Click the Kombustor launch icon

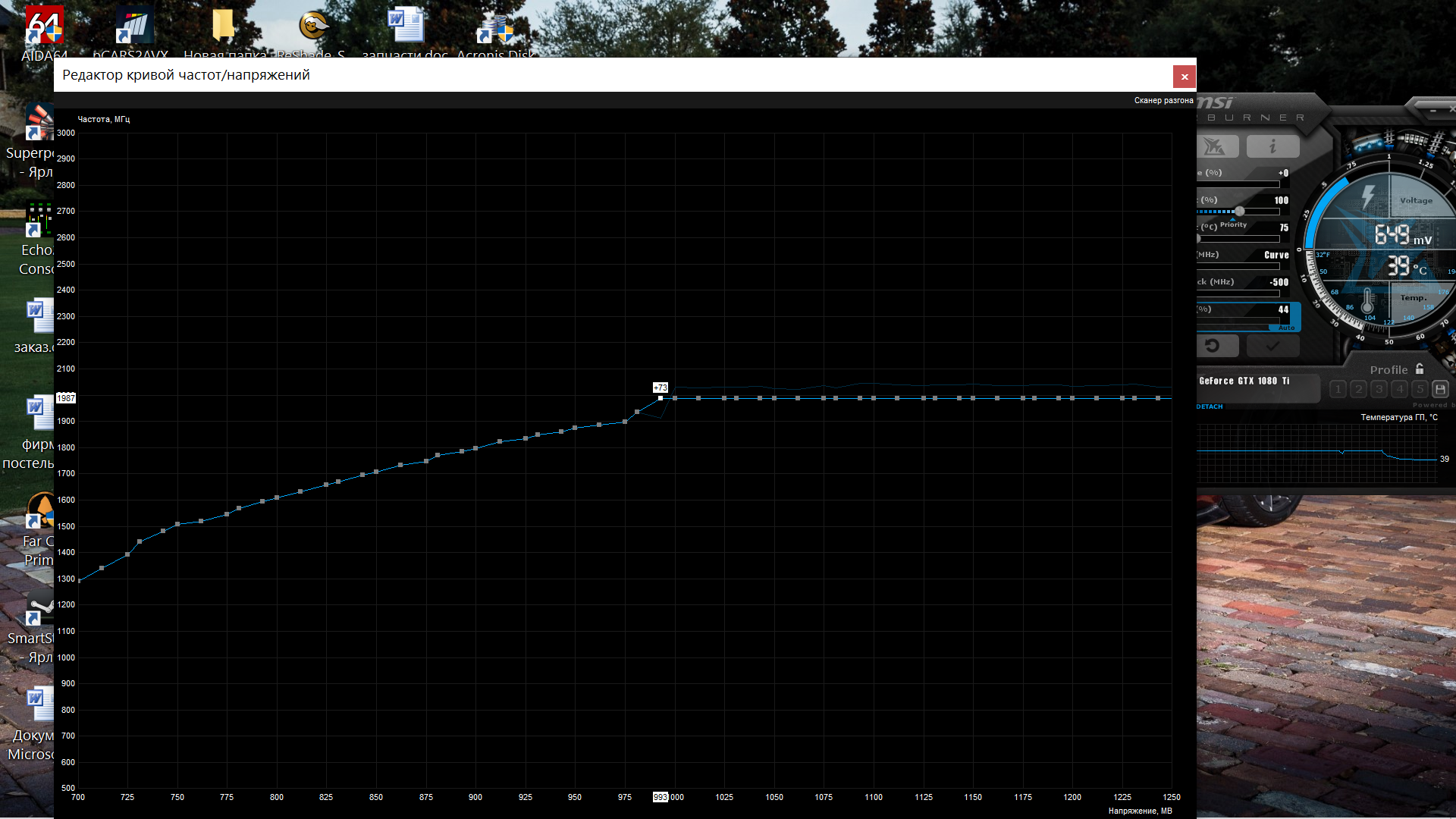click(1216, 146)
